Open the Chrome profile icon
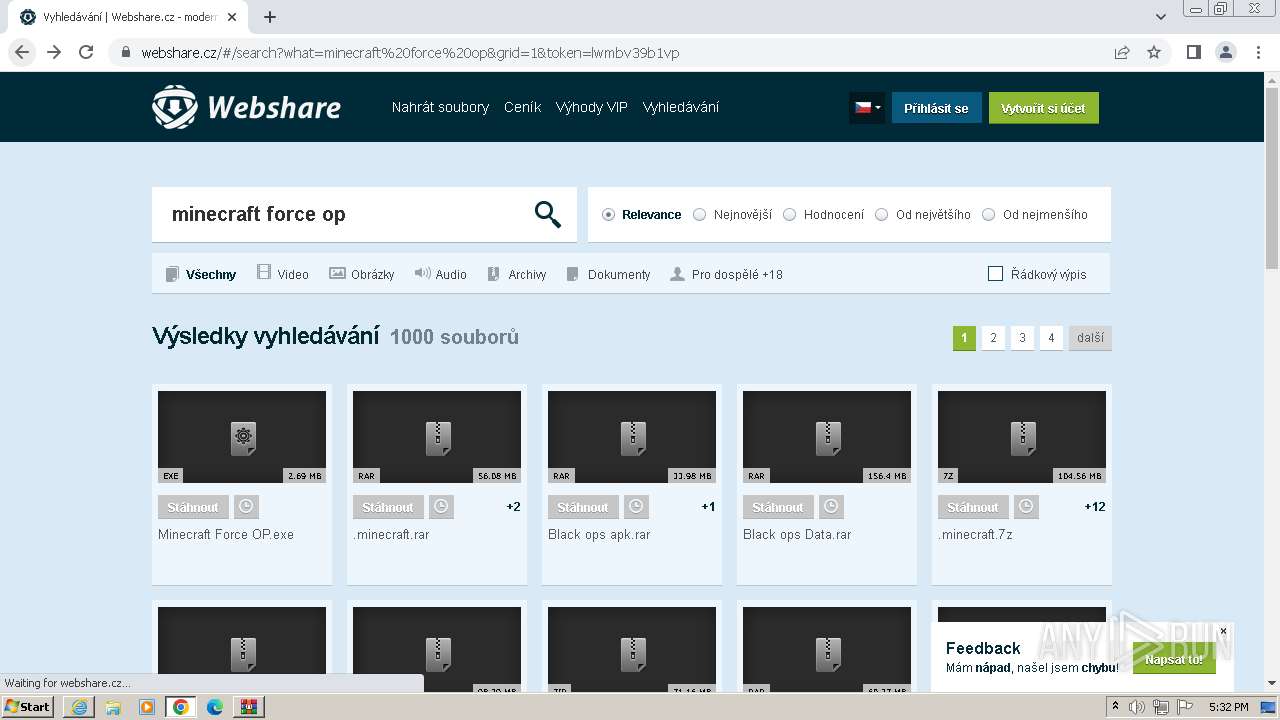Image resolution: width=1280 pixels, height=720 pixels. 1225,53
